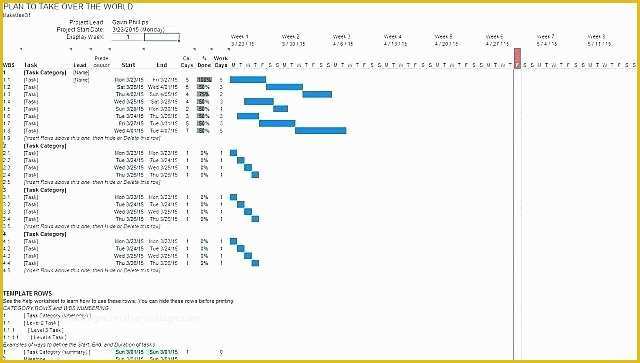Click the [Name] lead cell in row 1.1
The image size is (640, 363).
pos(81,80)
